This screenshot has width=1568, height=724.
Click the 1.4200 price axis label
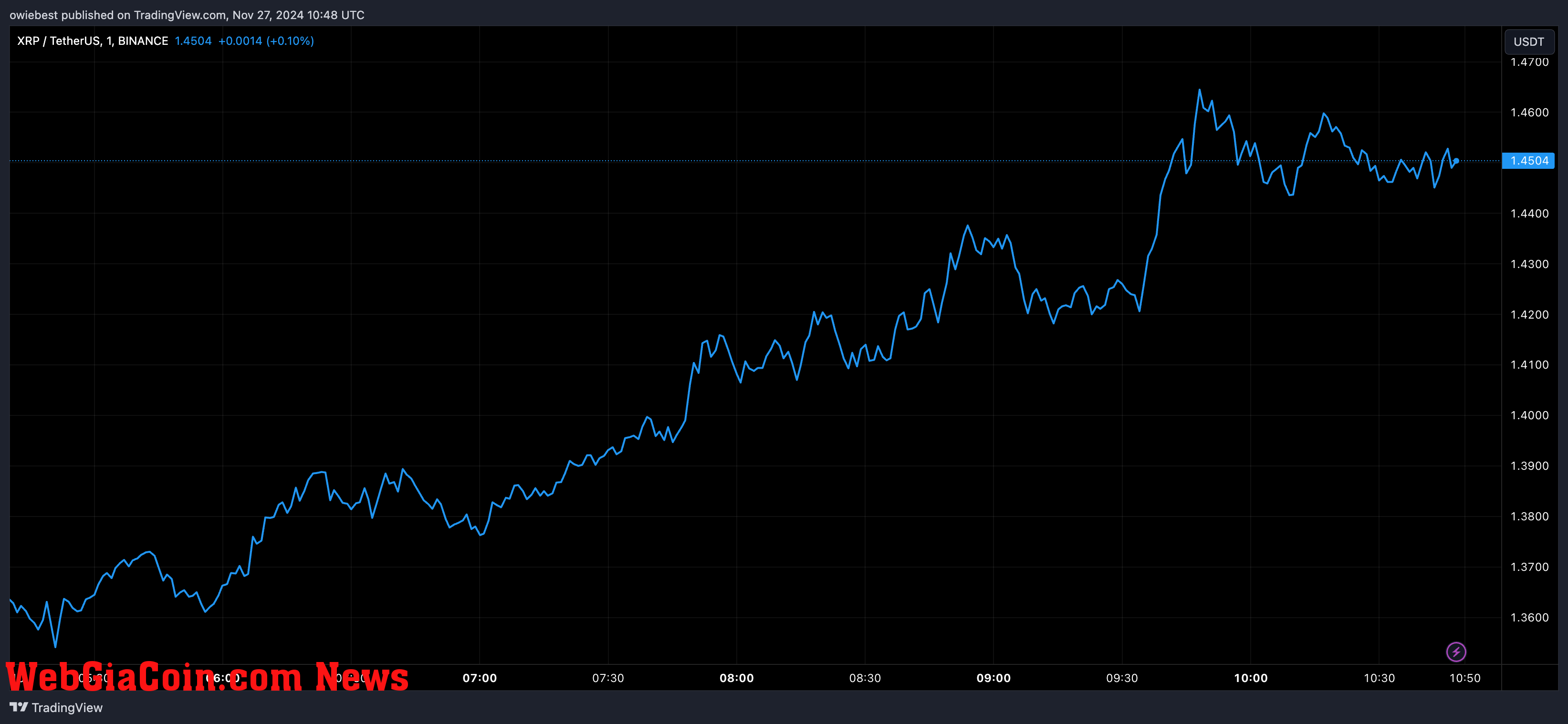[1529, 315]
